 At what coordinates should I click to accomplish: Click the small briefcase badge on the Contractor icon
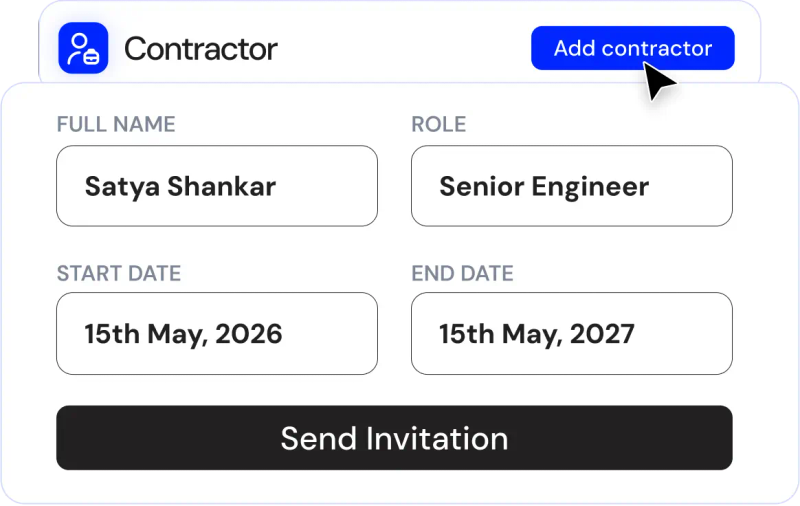point(91,57)
